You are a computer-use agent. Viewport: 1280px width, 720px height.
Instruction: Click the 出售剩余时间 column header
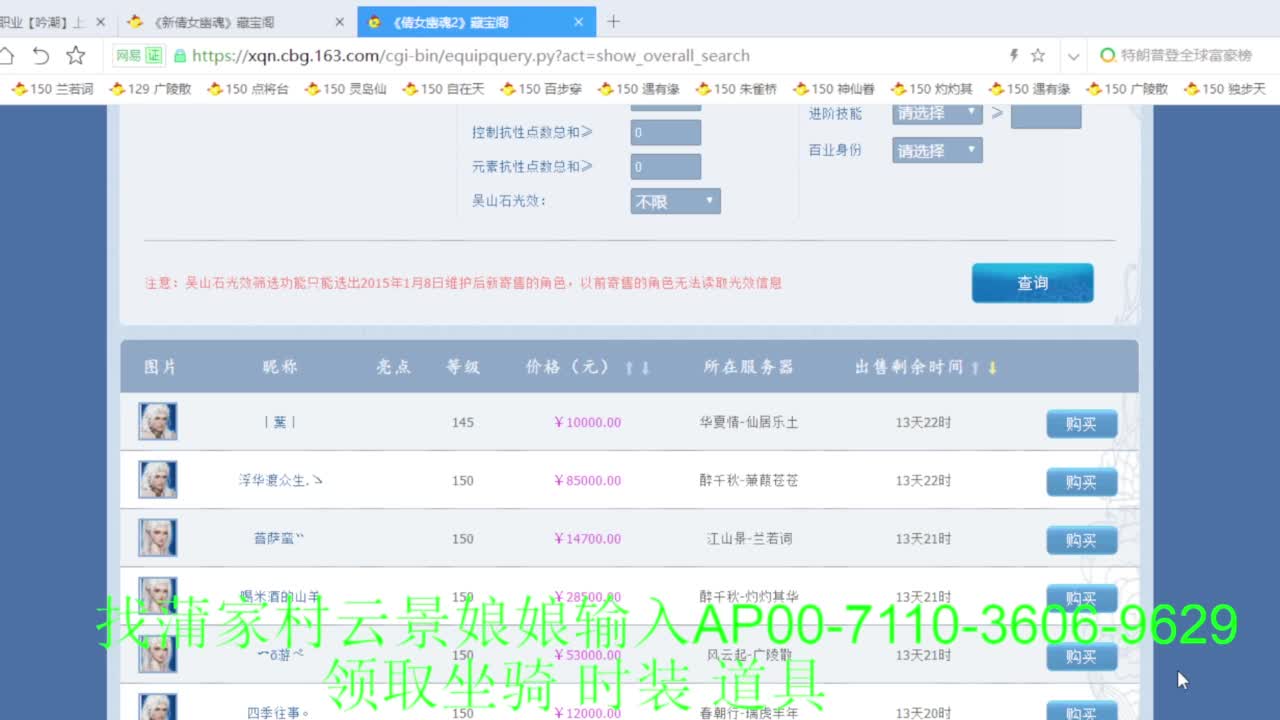click(909, 367)
